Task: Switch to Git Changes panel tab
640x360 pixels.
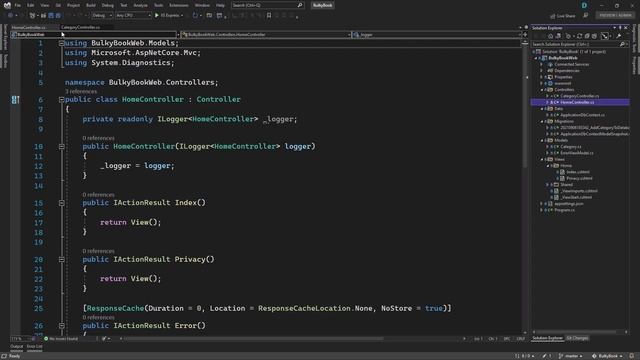Action: [x=577, y=338]
